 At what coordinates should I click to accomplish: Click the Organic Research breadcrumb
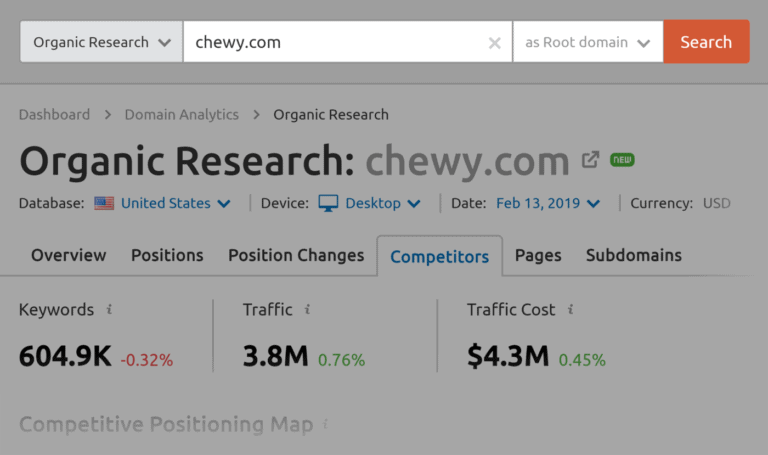click(x=331, y=115)
